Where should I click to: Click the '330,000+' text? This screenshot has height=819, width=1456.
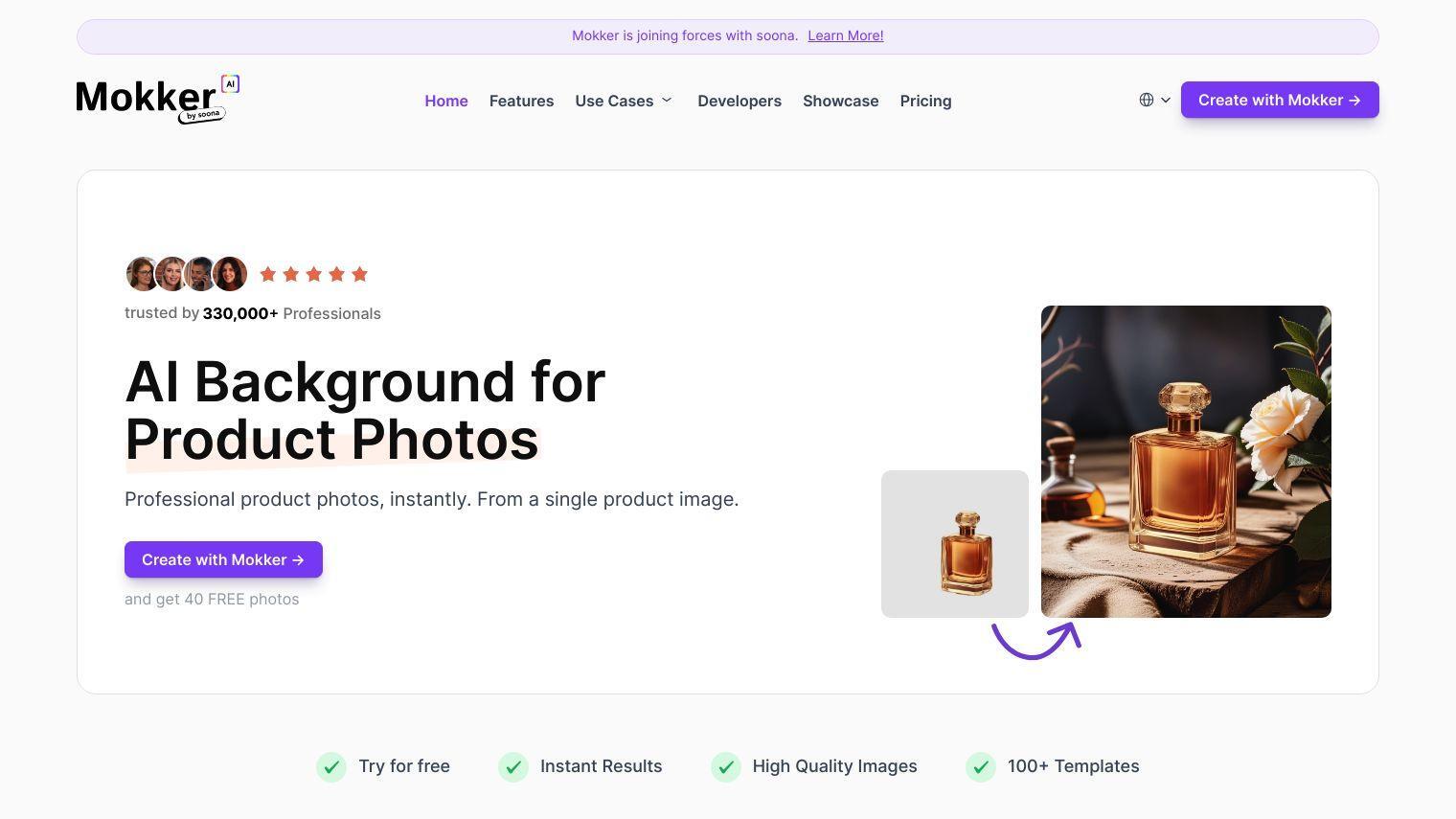click(240, 313)
